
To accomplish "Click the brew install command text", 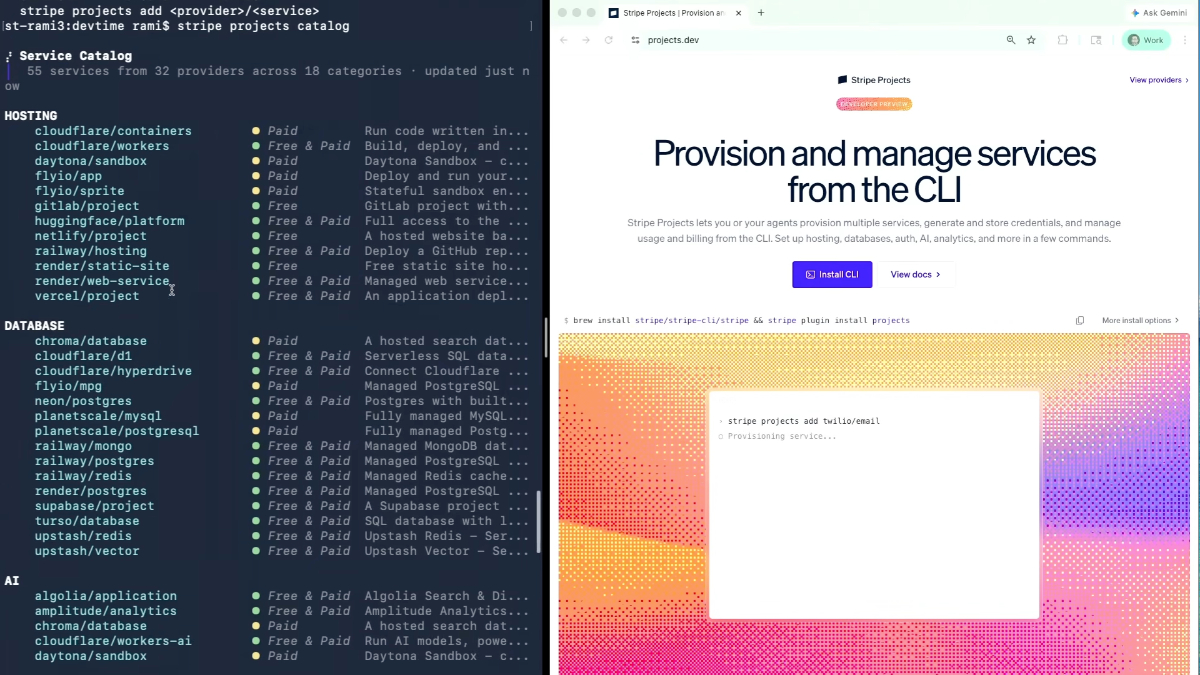I will pyautogui.click(x=741, y=320).
